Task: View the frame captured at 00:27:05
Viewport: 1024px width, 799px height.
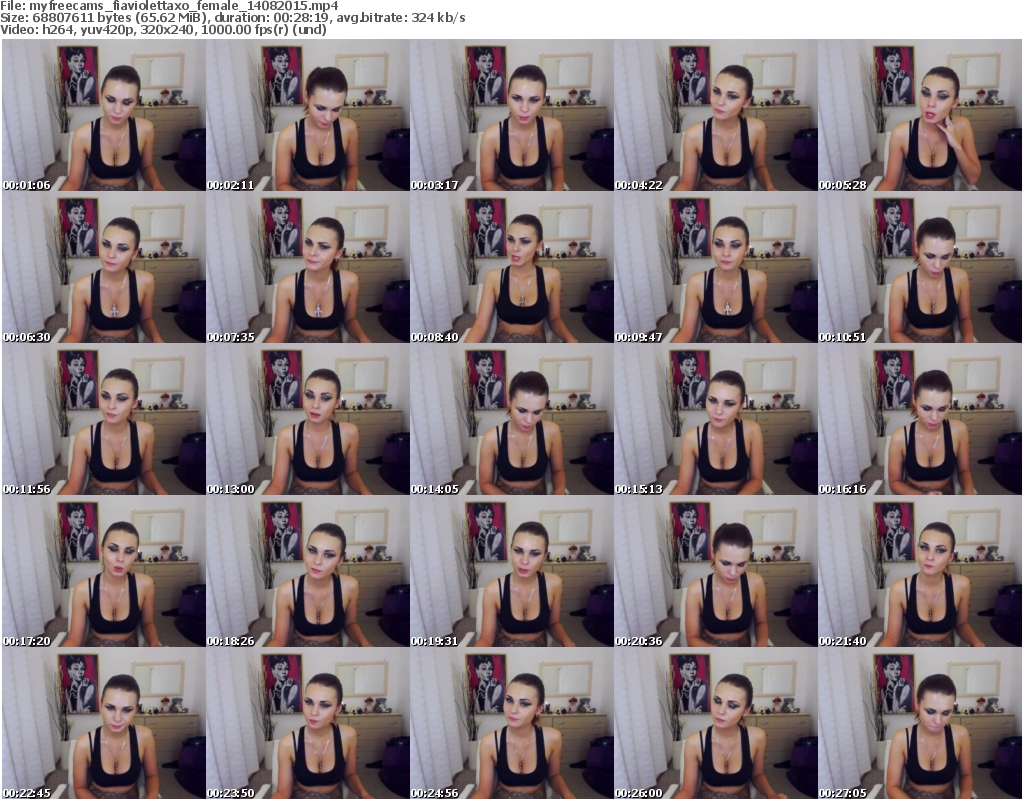Action: point(920,723)
